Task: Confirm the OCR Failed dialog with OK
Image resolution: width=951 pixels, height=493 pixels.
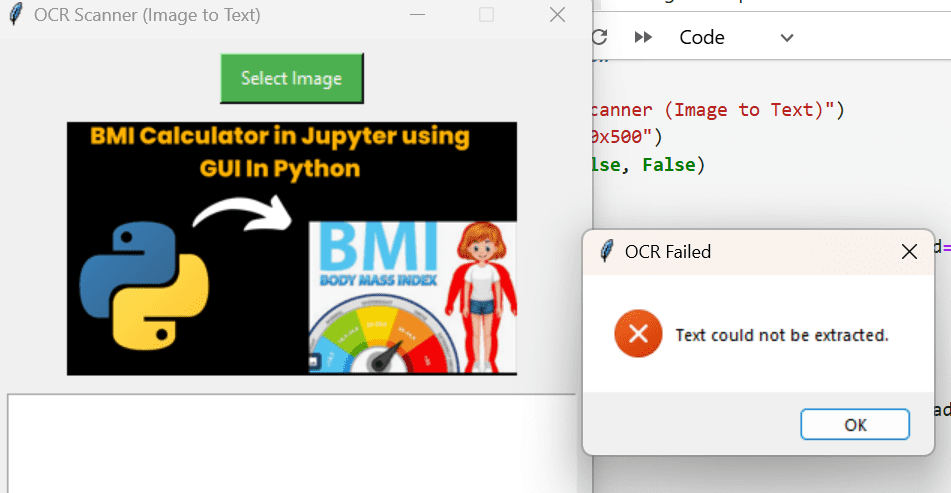Action: 855,424
